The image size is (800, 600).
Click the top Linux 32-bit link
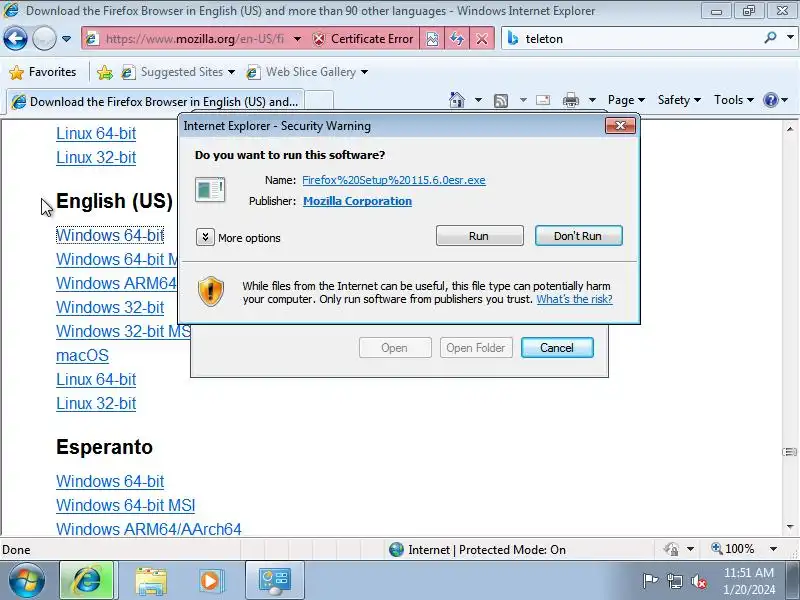coord(96,157)
